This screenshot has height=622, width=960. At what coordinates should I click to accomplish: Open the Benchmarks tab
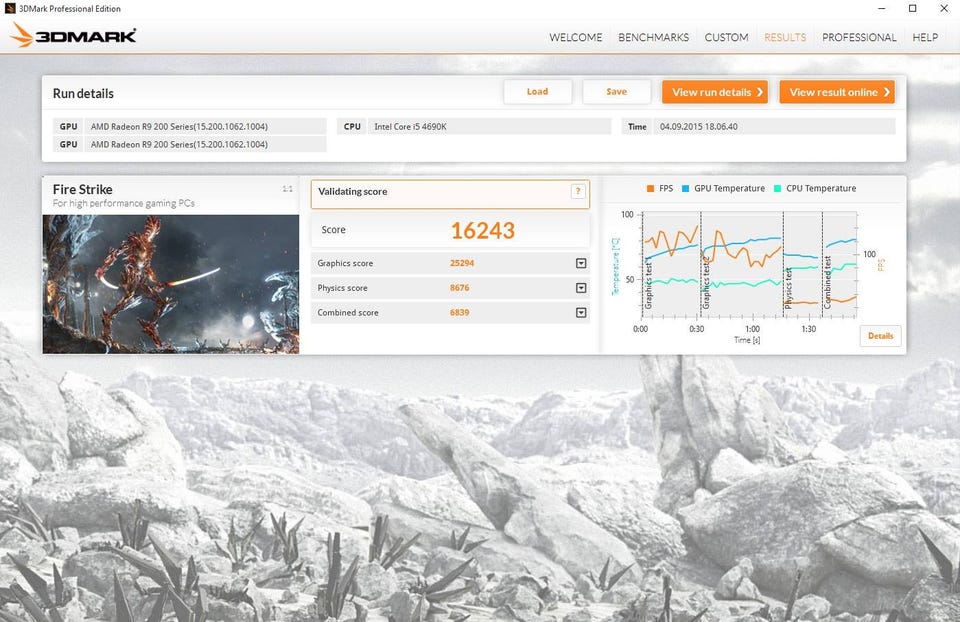click(x=653, y=37)
